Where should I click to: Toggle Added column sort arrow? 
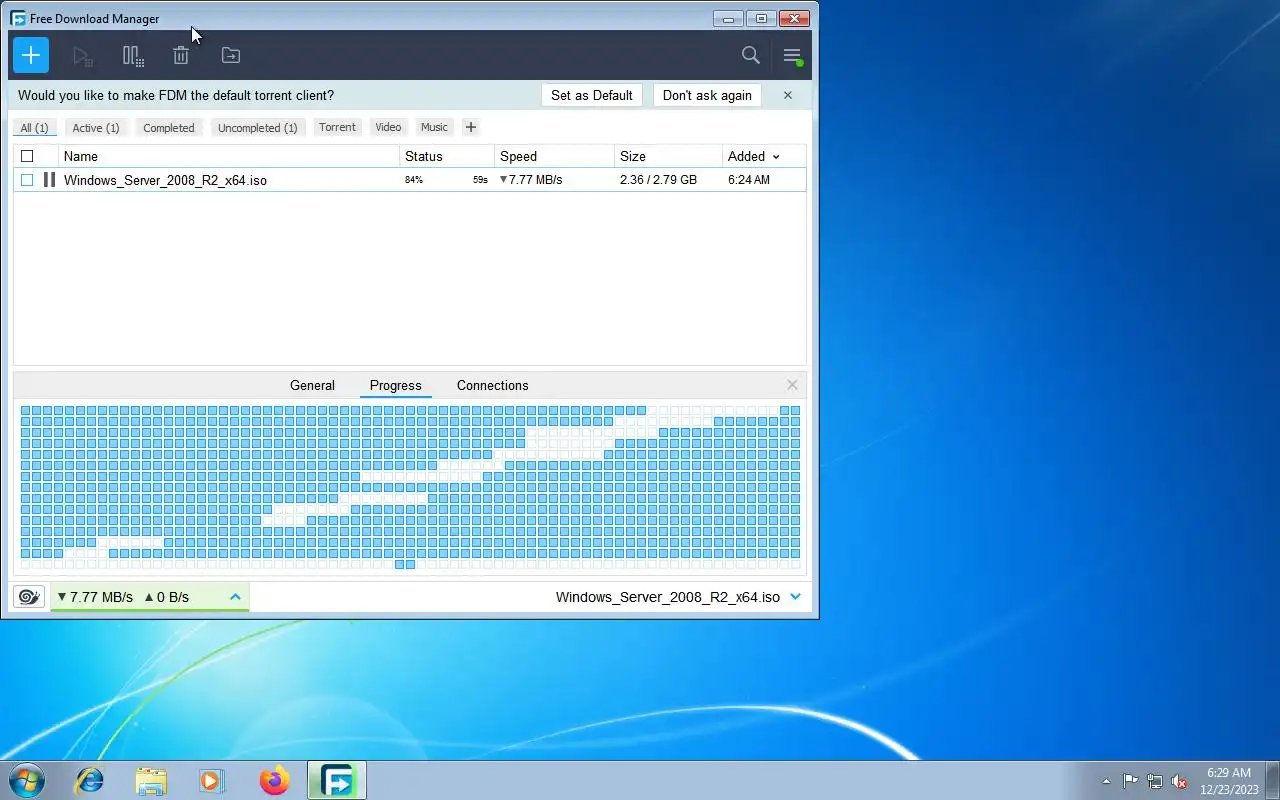pos(776,157)
